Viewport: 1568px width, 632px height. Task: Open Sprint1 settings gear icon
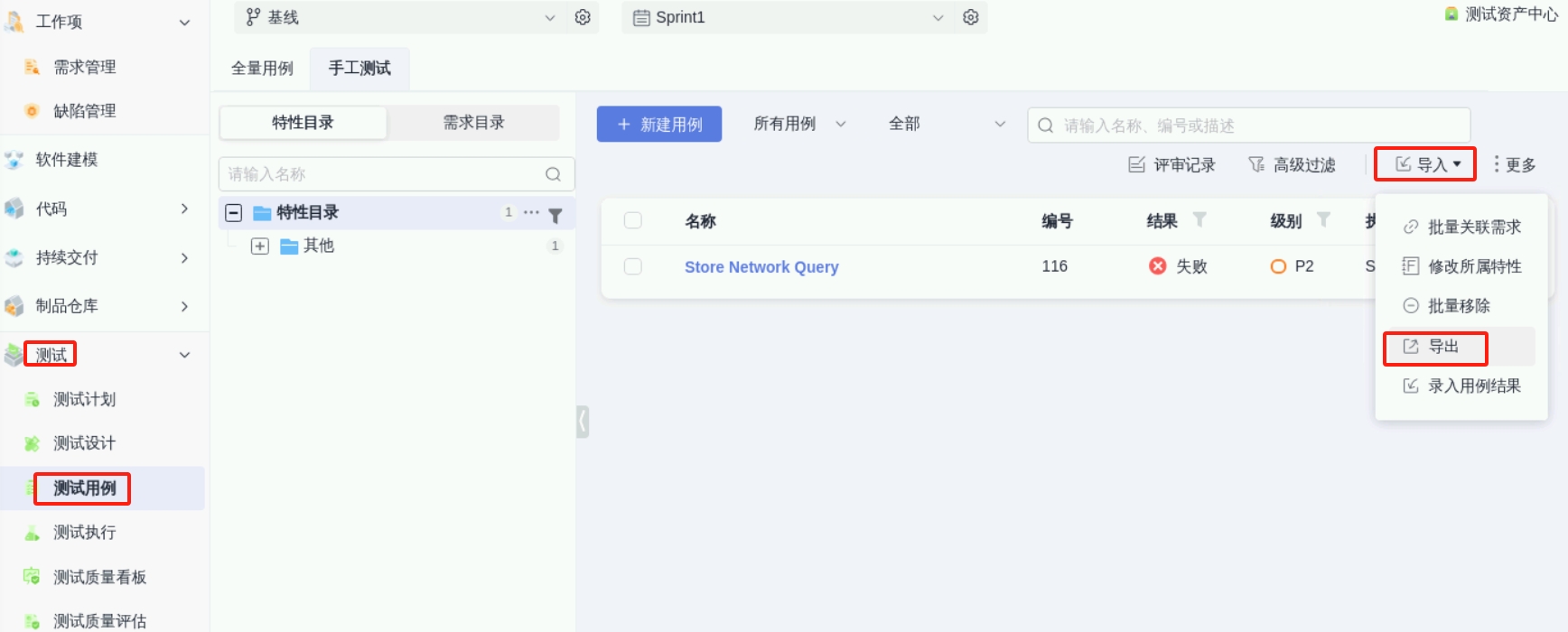tap(971, 17)
